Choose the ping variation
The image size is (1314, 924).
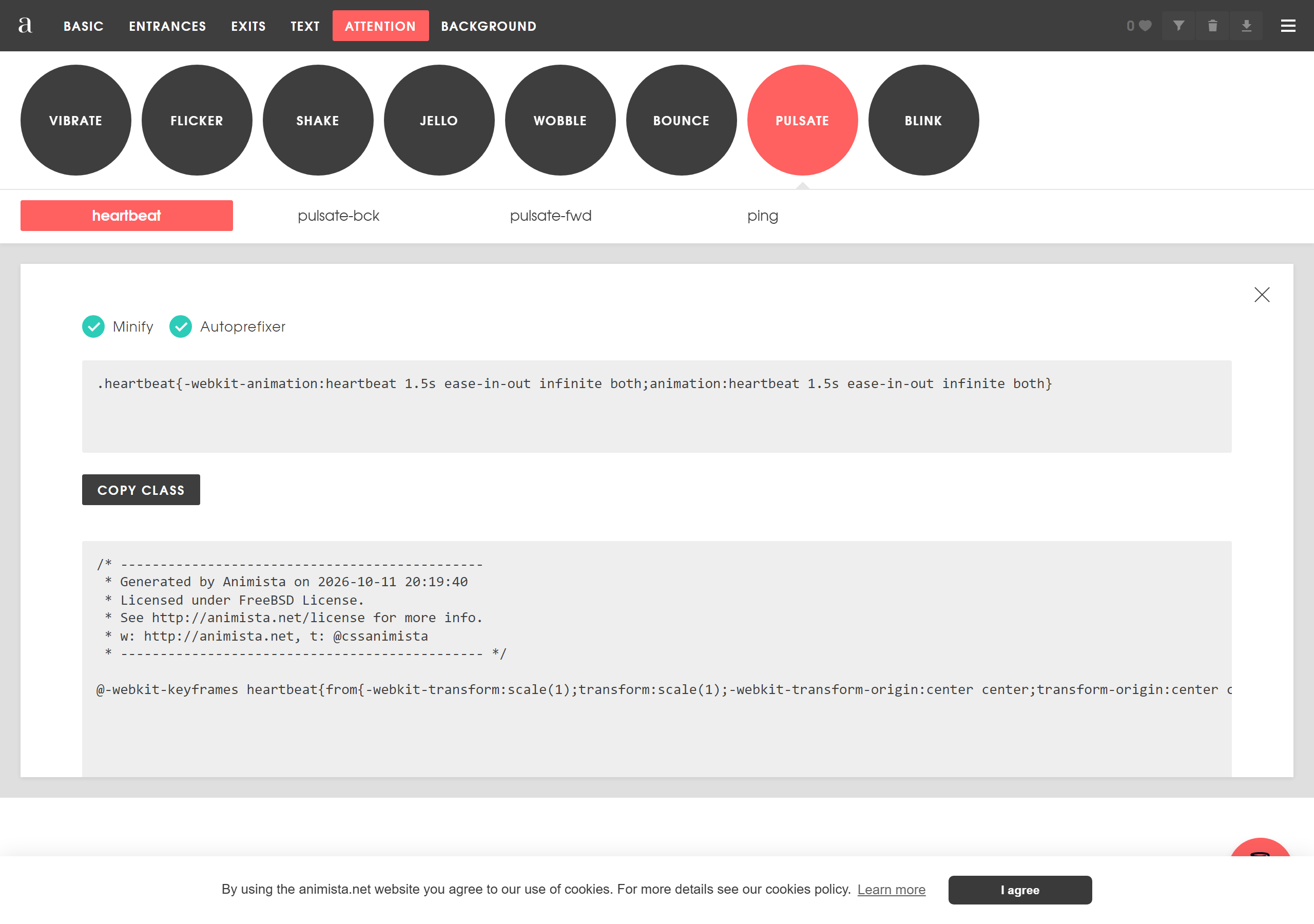[762, 216]
